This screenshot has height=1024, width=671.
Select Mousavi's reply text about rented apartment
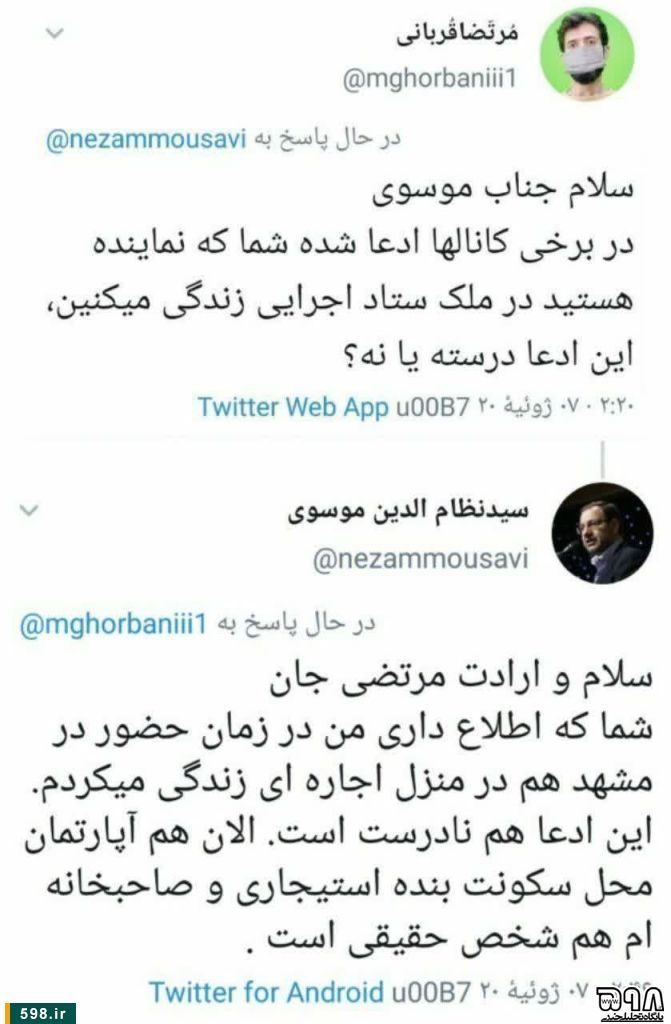338,810
